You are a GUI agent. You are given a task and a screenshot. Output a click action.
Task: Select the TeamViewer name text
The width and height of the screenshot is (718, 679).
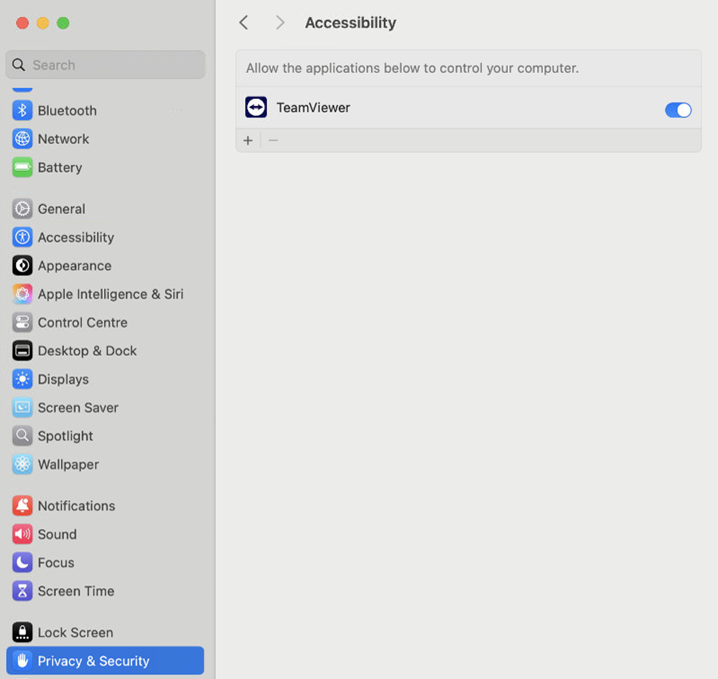[x=313, y=108]
